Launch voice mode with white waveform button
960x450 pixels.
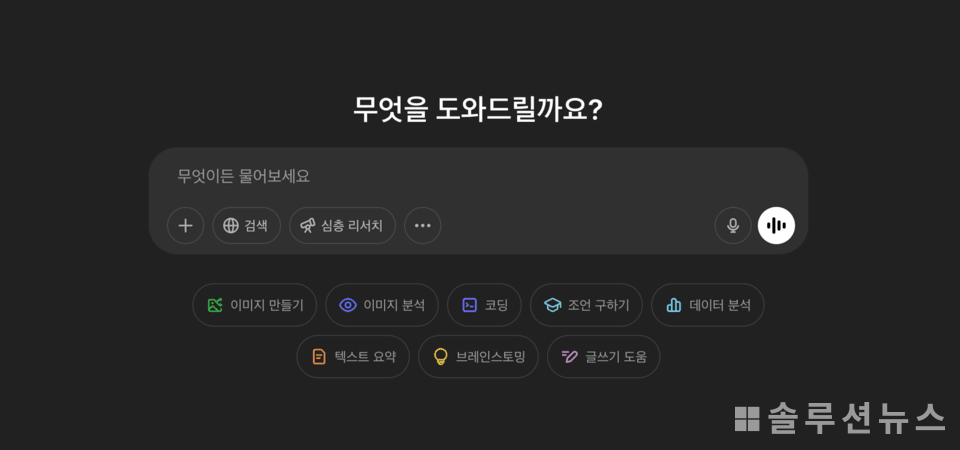776,225
